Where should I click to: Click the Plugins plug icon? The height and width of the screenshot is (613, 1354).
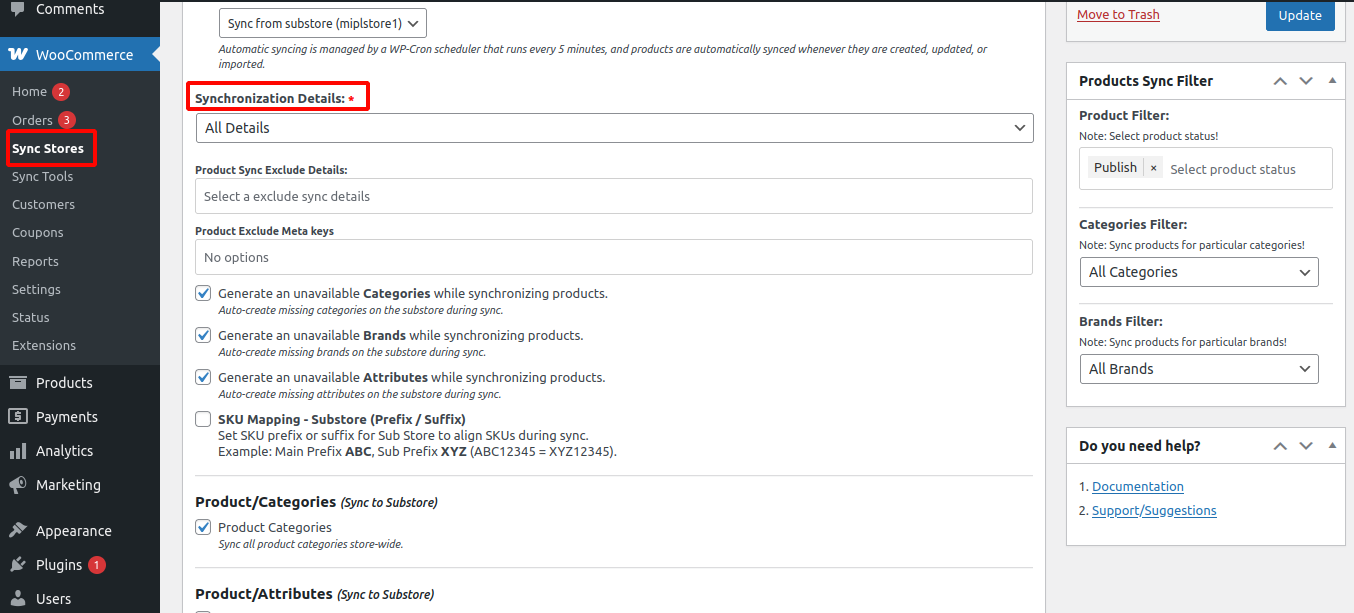(x=18, y=565)
